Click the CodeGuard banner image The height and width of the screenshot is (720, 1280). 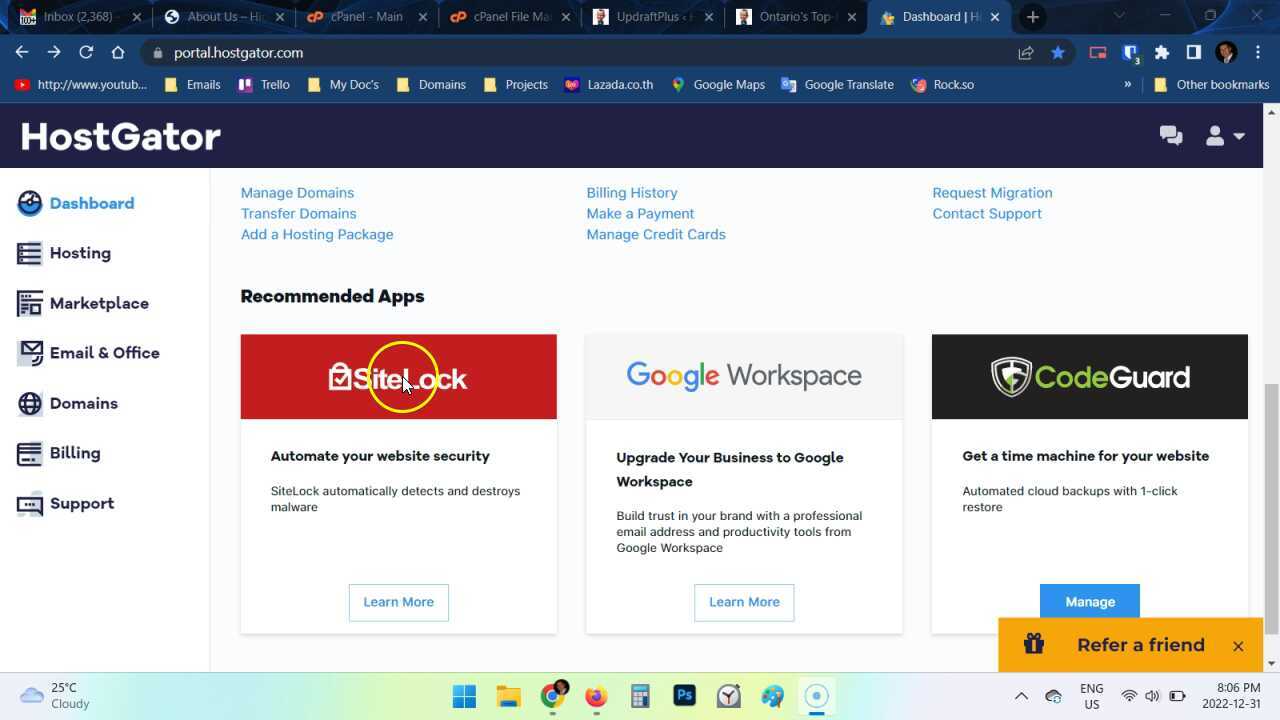point(1090,377)
